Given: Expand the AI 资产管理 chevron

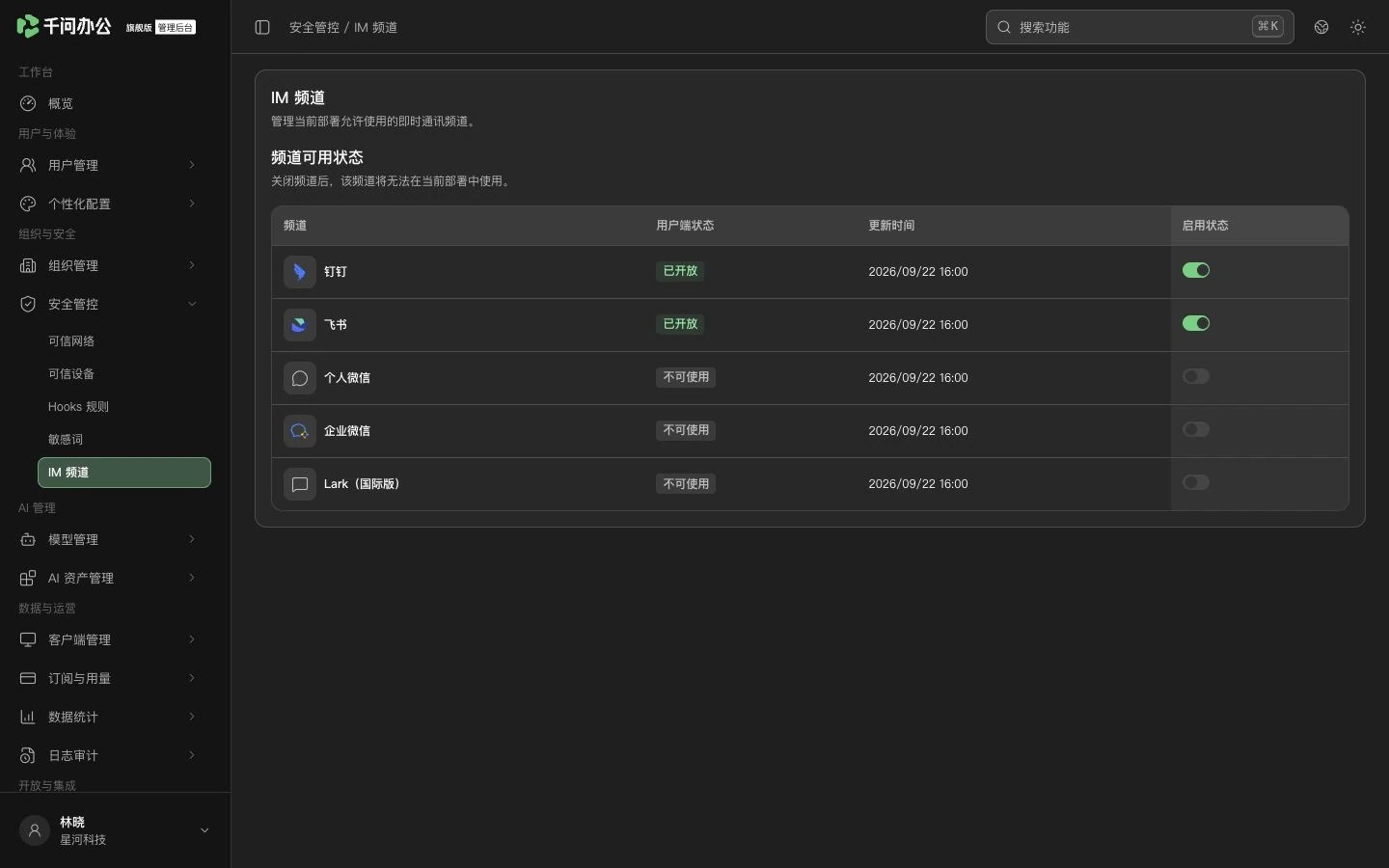Looking at the screenshot, I should 192,578.
